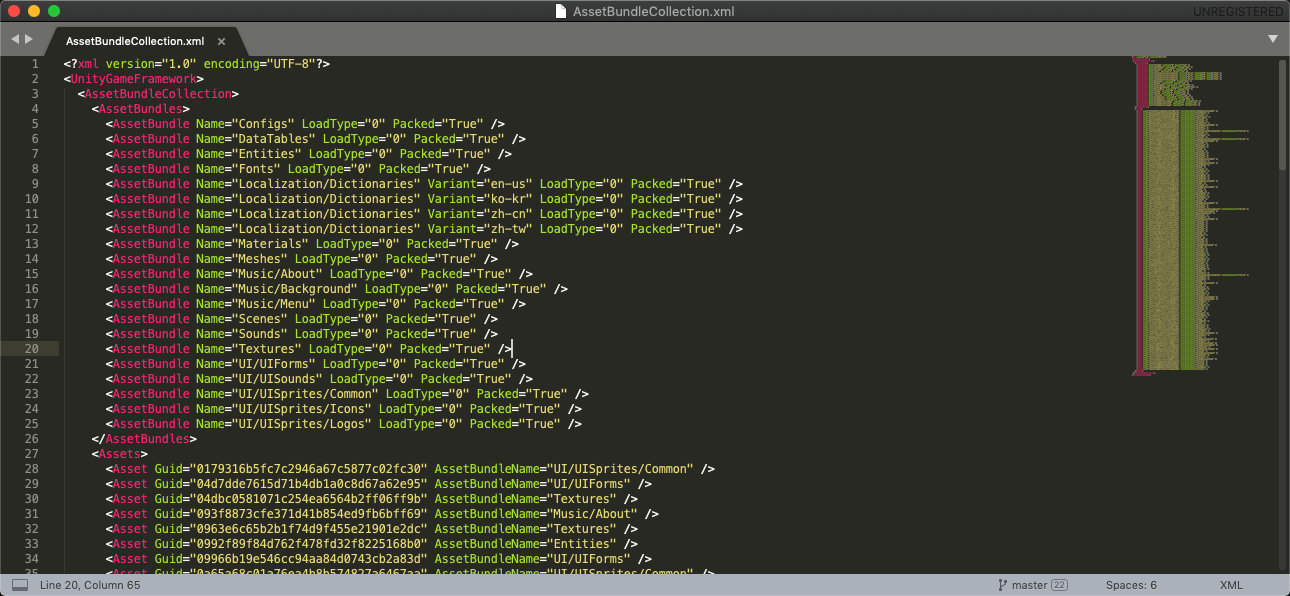
Task: Click the "Sounds" name value
Action: pyautogui.click(x=259, y=334)
